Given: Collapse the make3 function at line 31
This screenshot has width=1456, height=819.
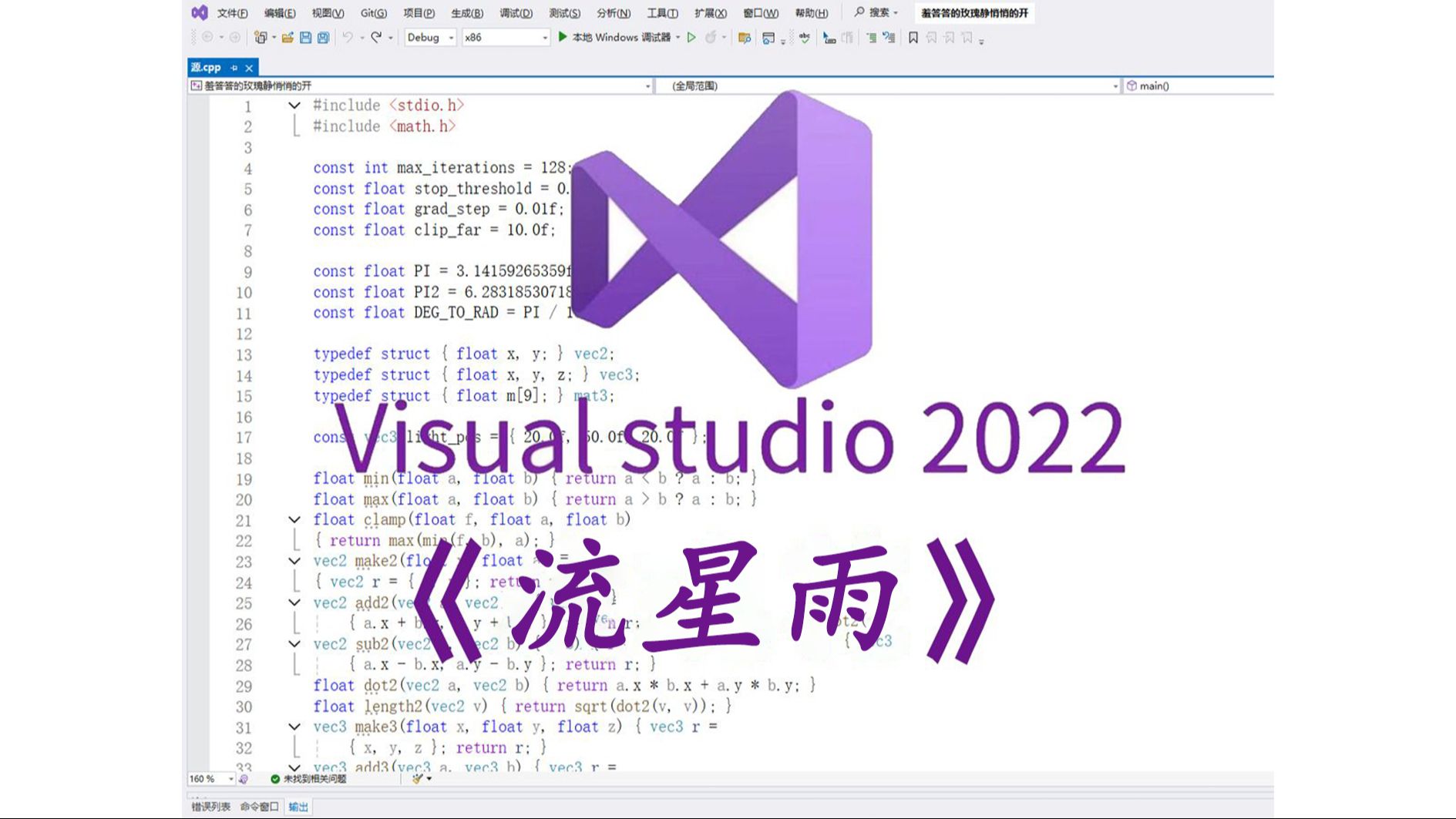Looking at the screenshot, I should pos(294,727).
